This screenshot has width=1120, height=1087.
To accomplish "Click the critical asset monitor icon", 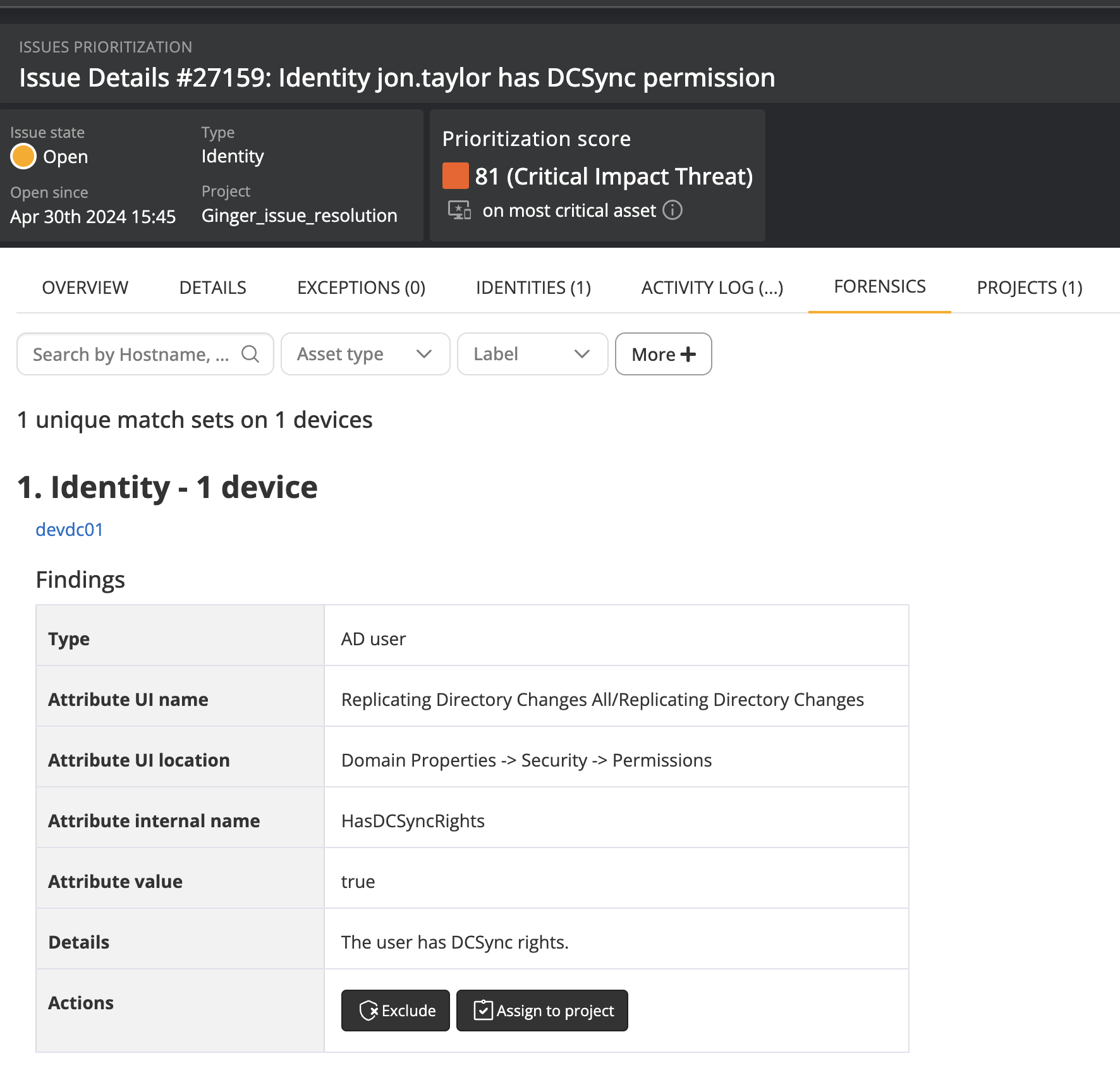I will pyautogui.click(x=459, y=210).
